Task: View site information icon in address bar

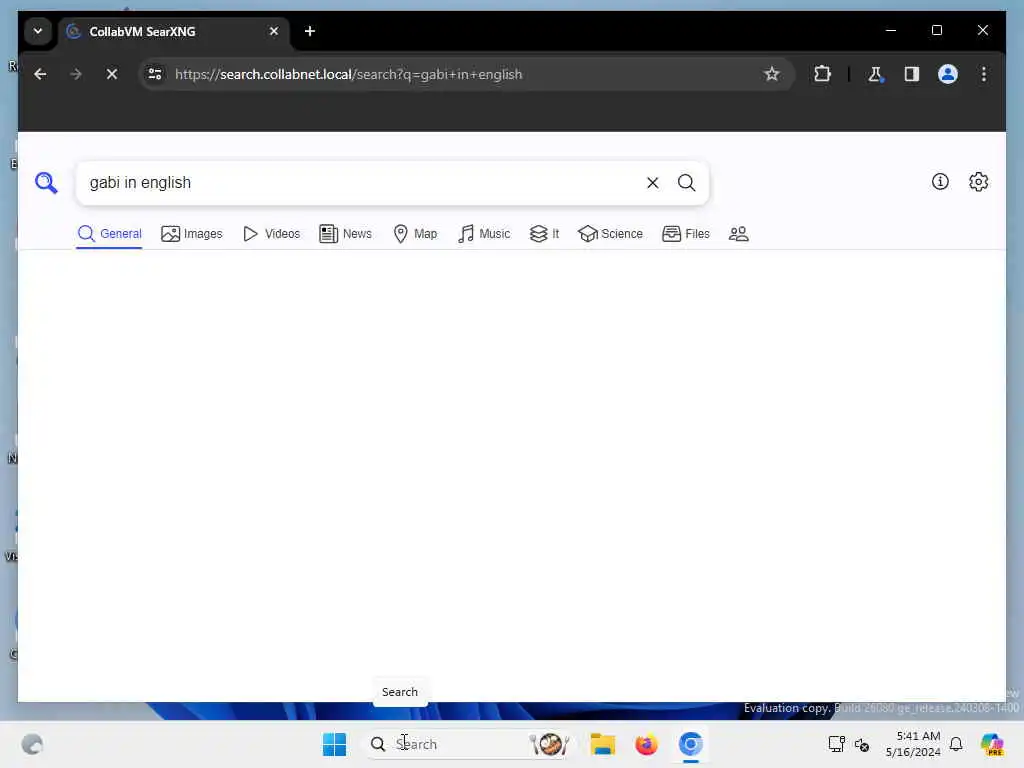Action: [155, 74]
